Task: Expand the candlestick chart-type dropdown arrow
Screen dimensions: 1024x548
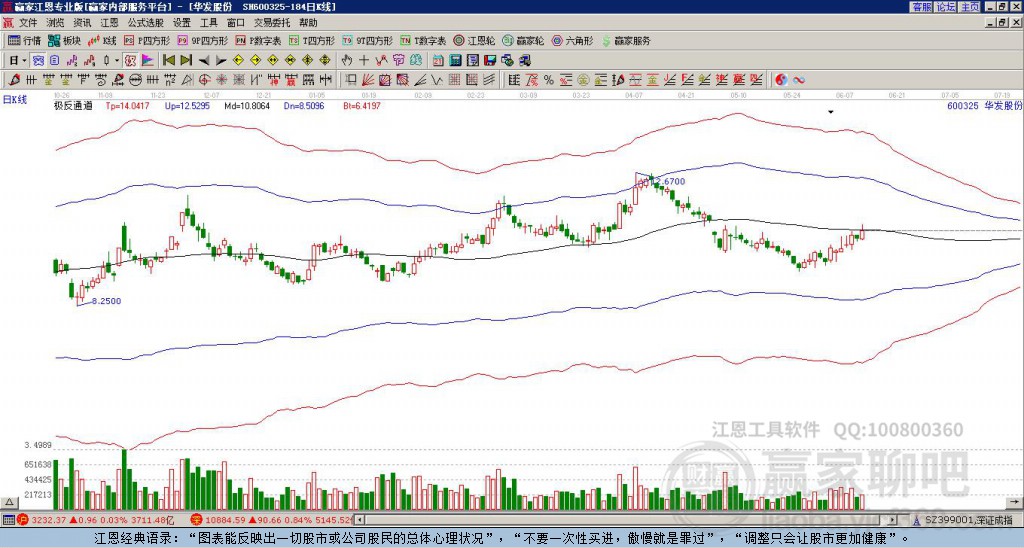Action: pyautogui.click(x=117, y=61)
